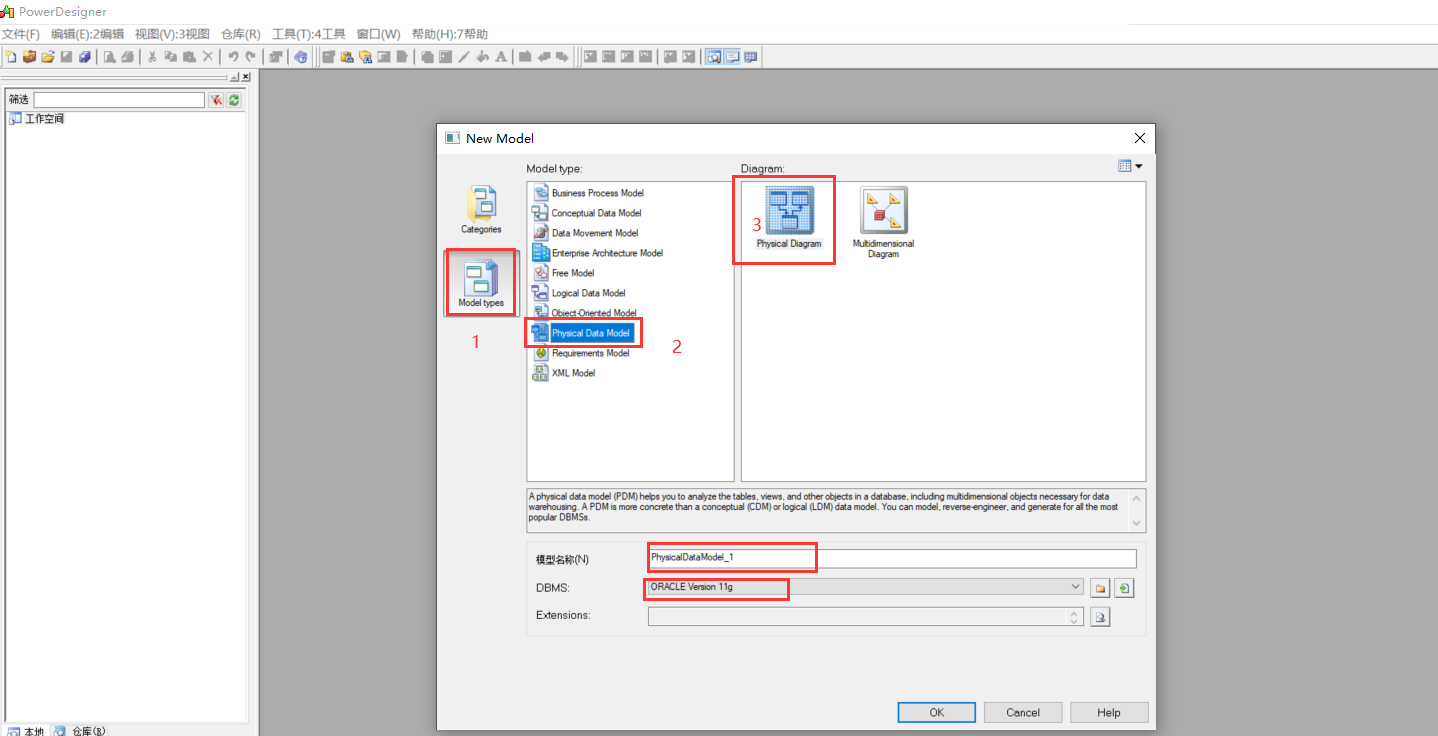Select the 工作空间 workspace tree node

coord(44,119)
